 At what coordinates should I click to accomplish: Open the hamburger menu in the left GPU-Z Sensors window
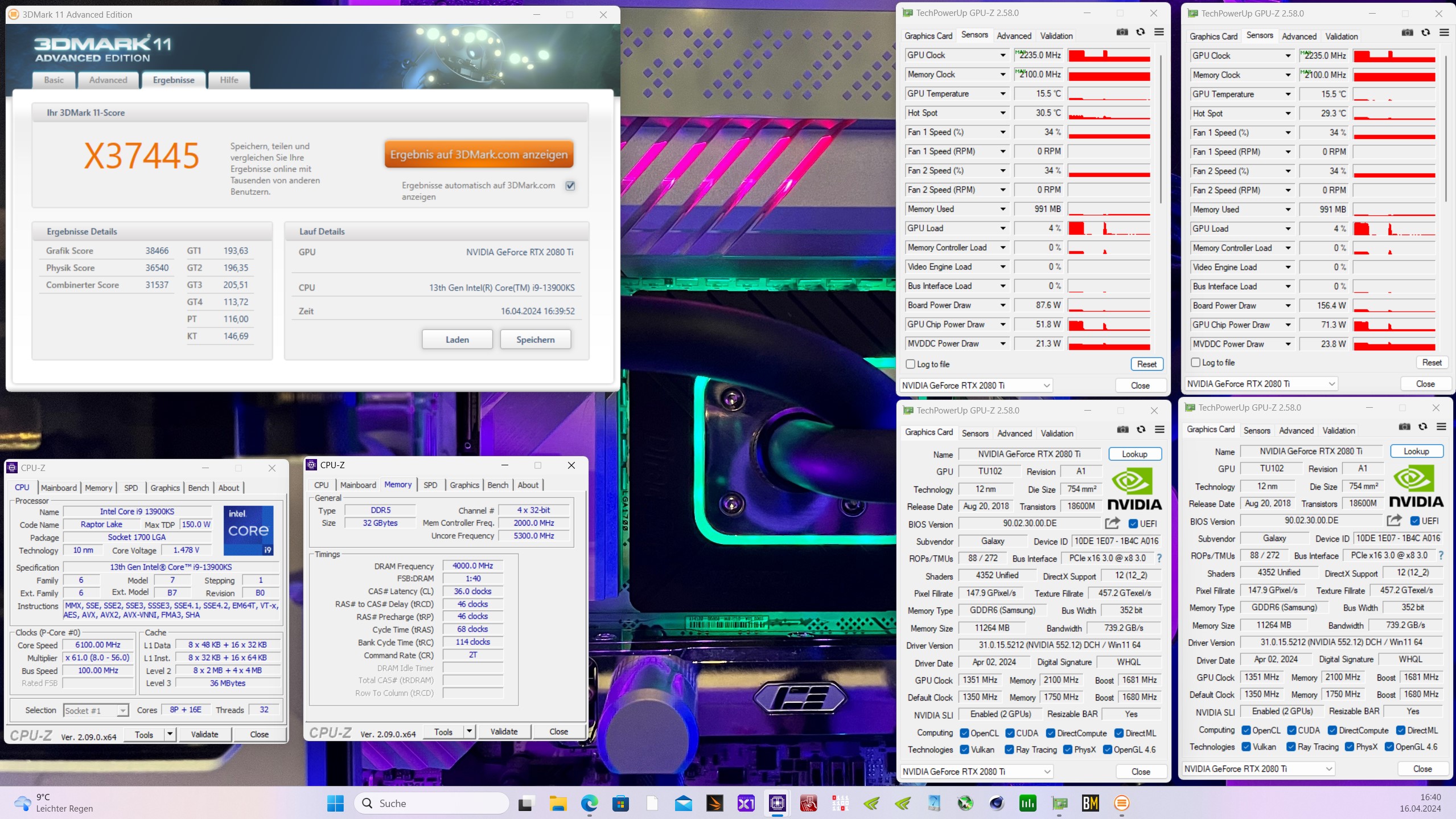1159,32
